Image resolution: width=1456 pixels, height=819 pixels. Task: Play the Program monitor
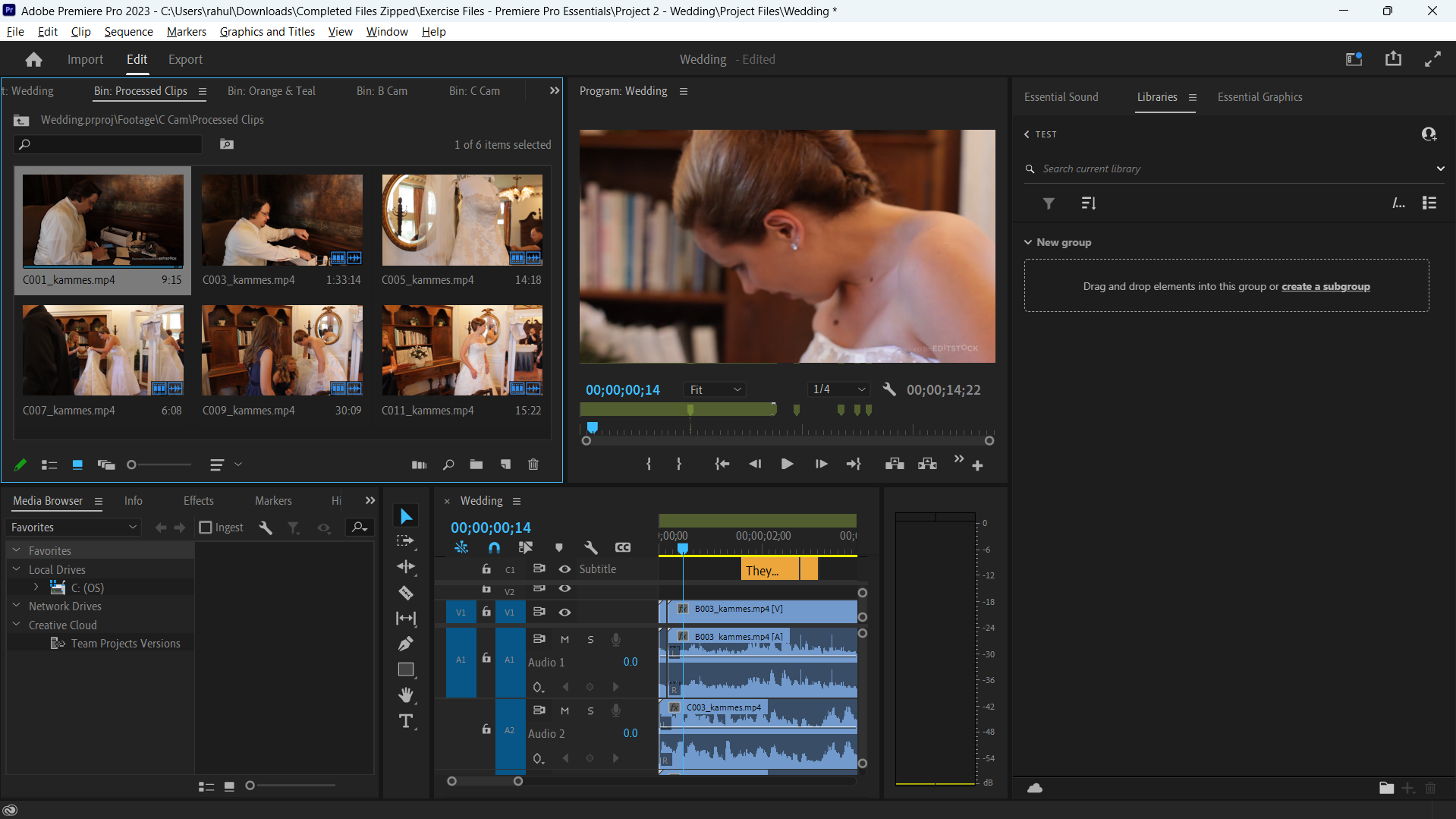coord(787,464)
